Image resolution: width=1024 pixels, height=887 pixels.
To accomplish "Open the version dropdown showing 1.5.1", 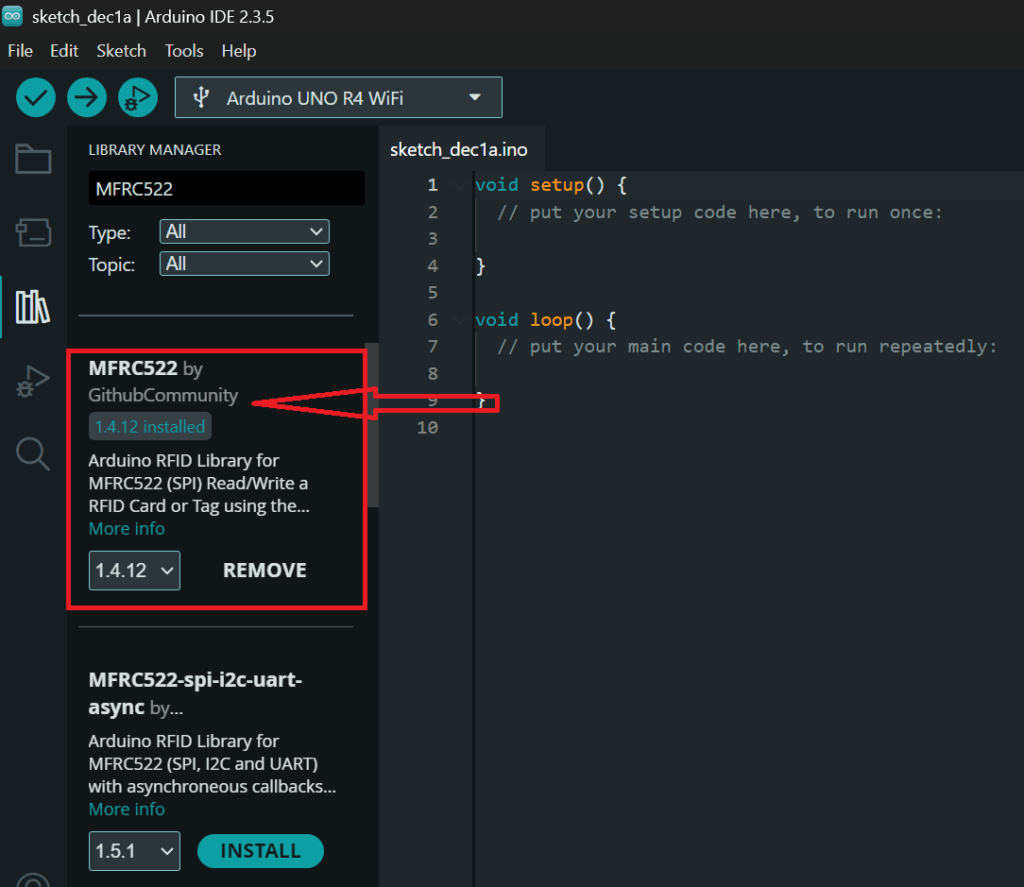I will tap(134, 851).
